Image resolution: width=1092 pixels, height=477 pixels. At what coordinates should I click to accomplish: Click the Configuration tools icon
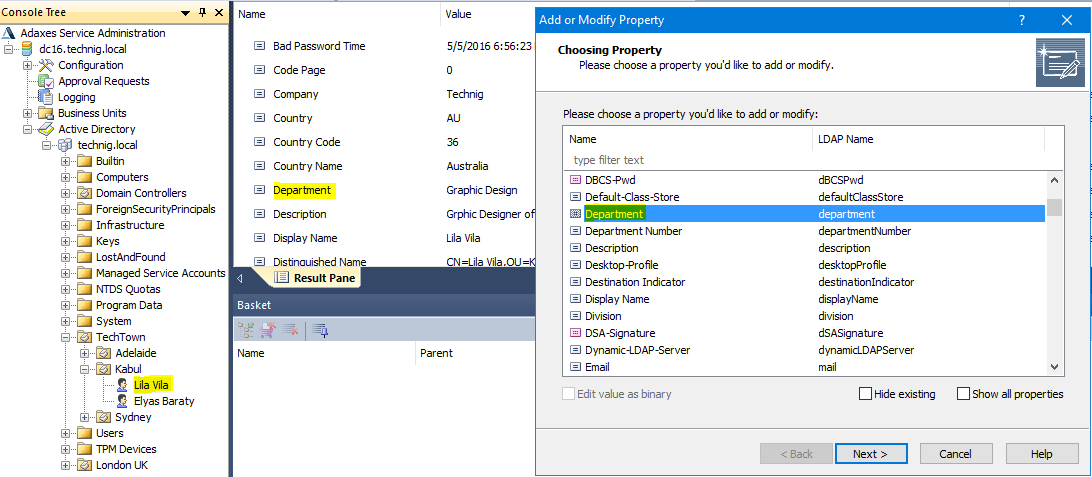coord(46,65)
